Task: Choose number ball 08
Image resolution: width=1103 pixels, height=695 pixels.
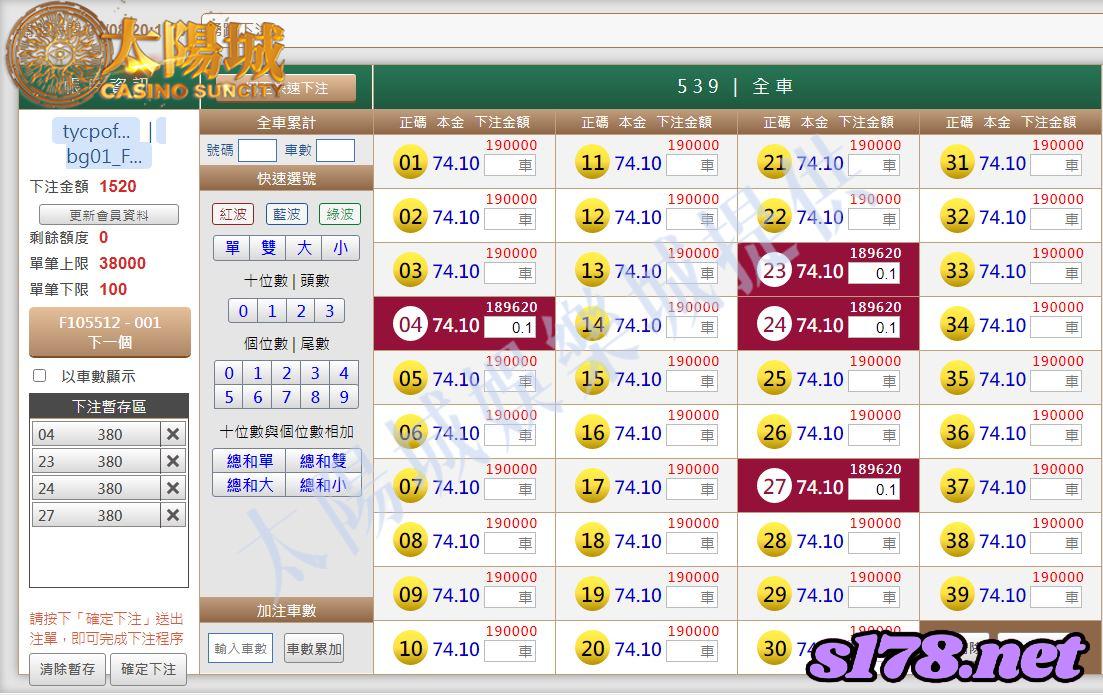Action: 410,541
